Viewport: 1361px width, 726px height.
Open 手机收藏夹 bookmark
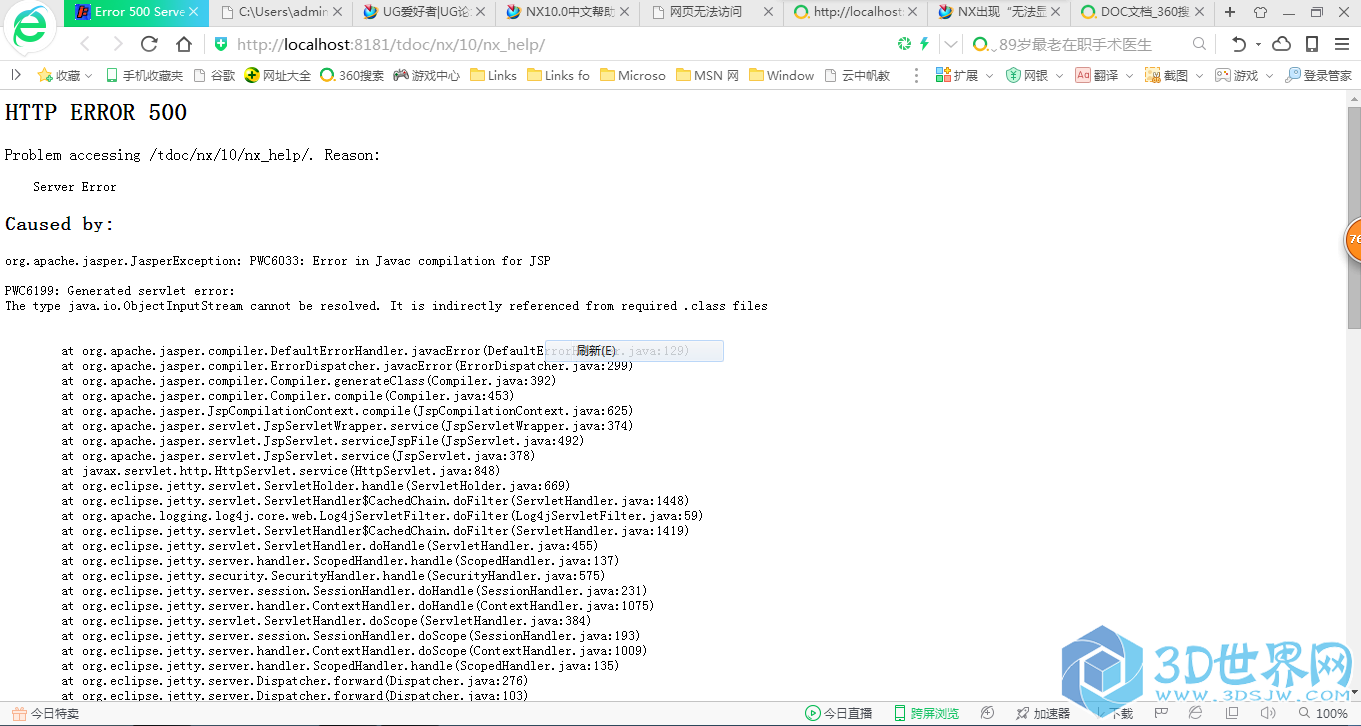pos(144,75)
